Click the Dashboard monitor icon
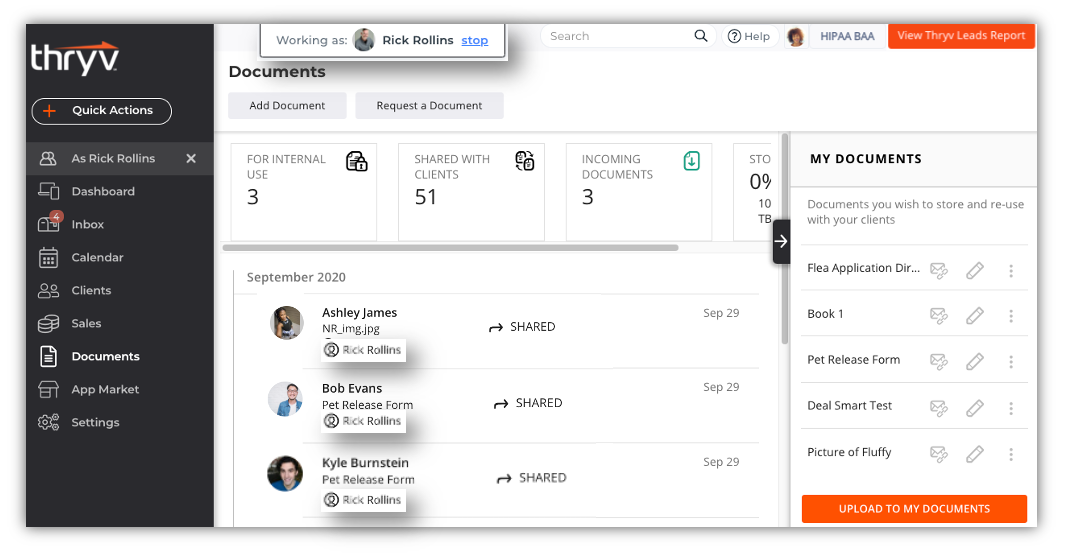The image size is (1072, 555). click(x=49, y=191)
